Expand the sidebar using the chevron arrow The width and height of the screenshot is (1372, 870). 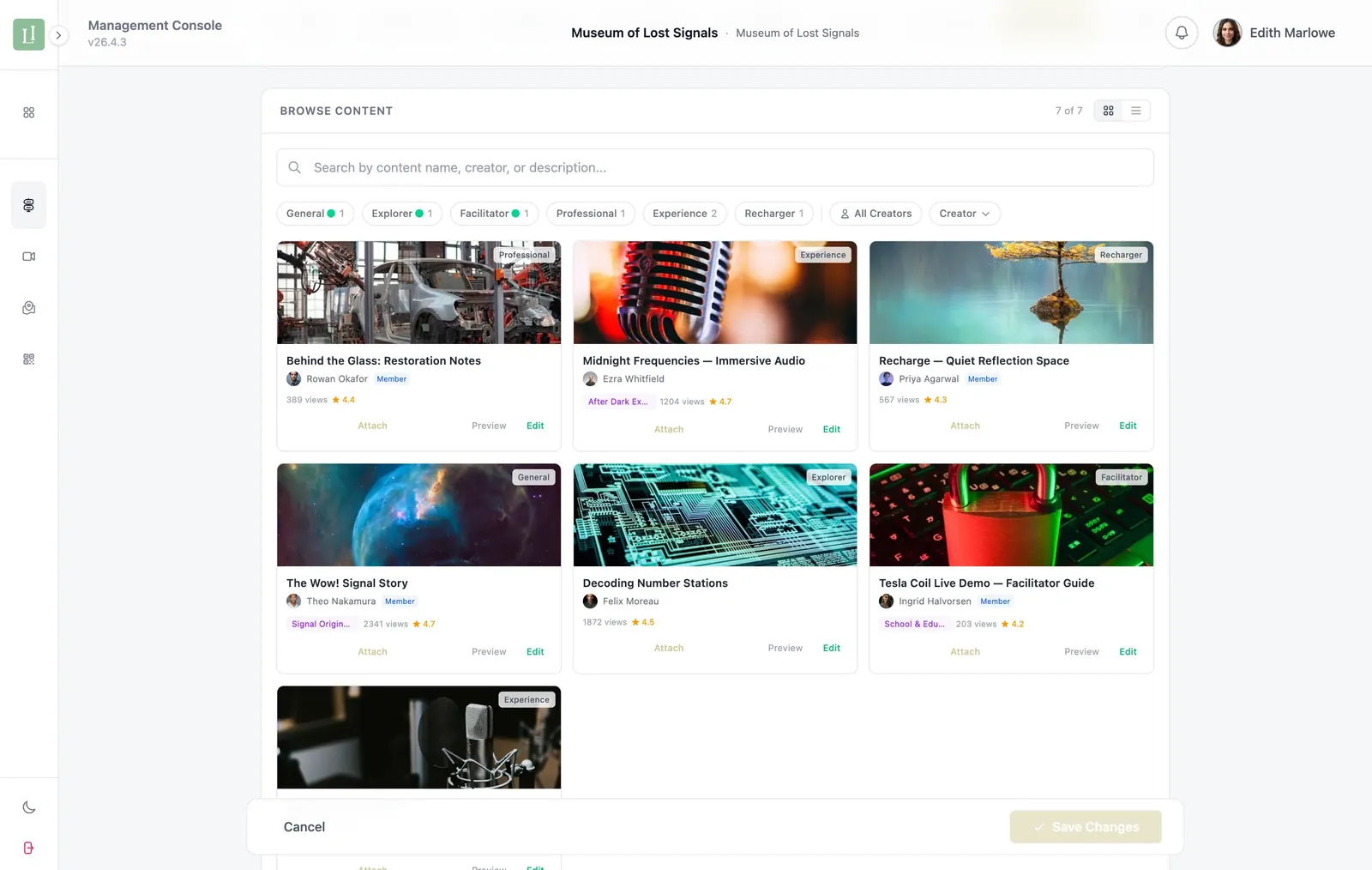[x=58, y=35]
